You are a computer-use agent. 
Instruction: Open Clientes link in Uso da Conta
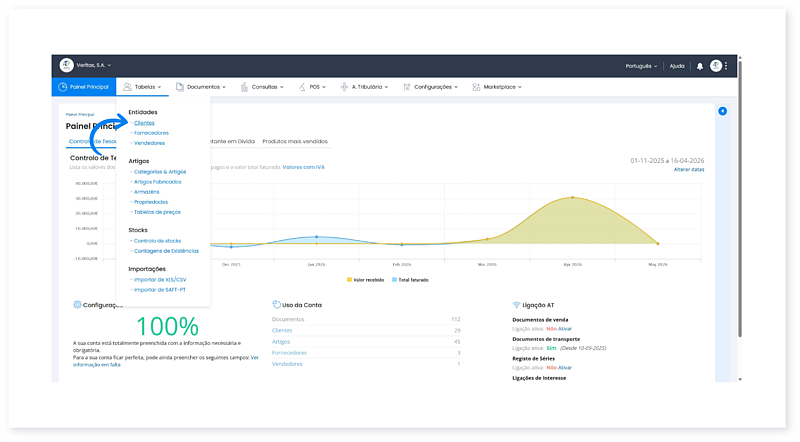282,331
